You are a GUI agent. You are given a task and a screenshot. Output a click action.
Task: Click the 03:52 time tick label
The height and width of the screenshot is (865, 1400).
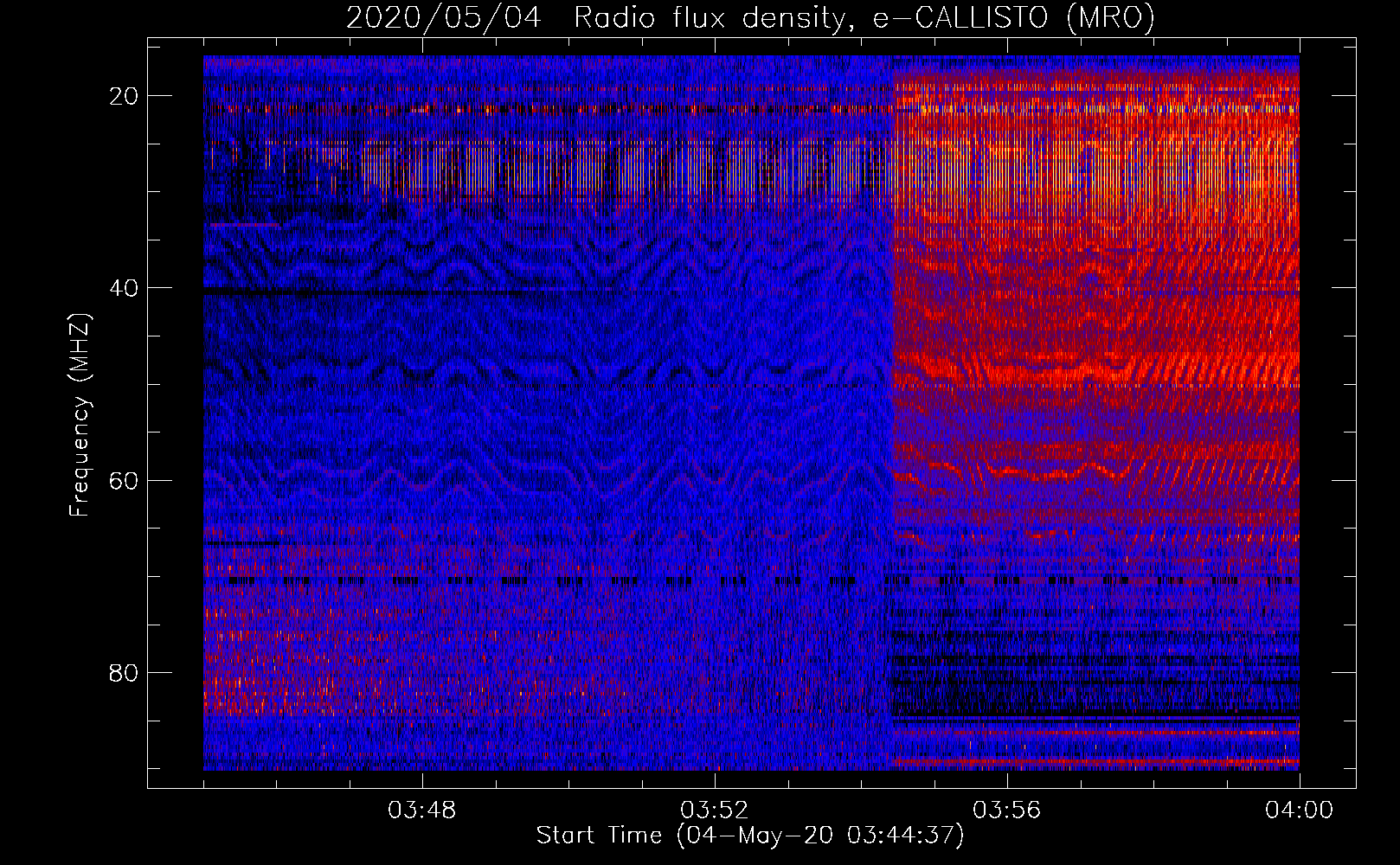(x=715, y=811)
